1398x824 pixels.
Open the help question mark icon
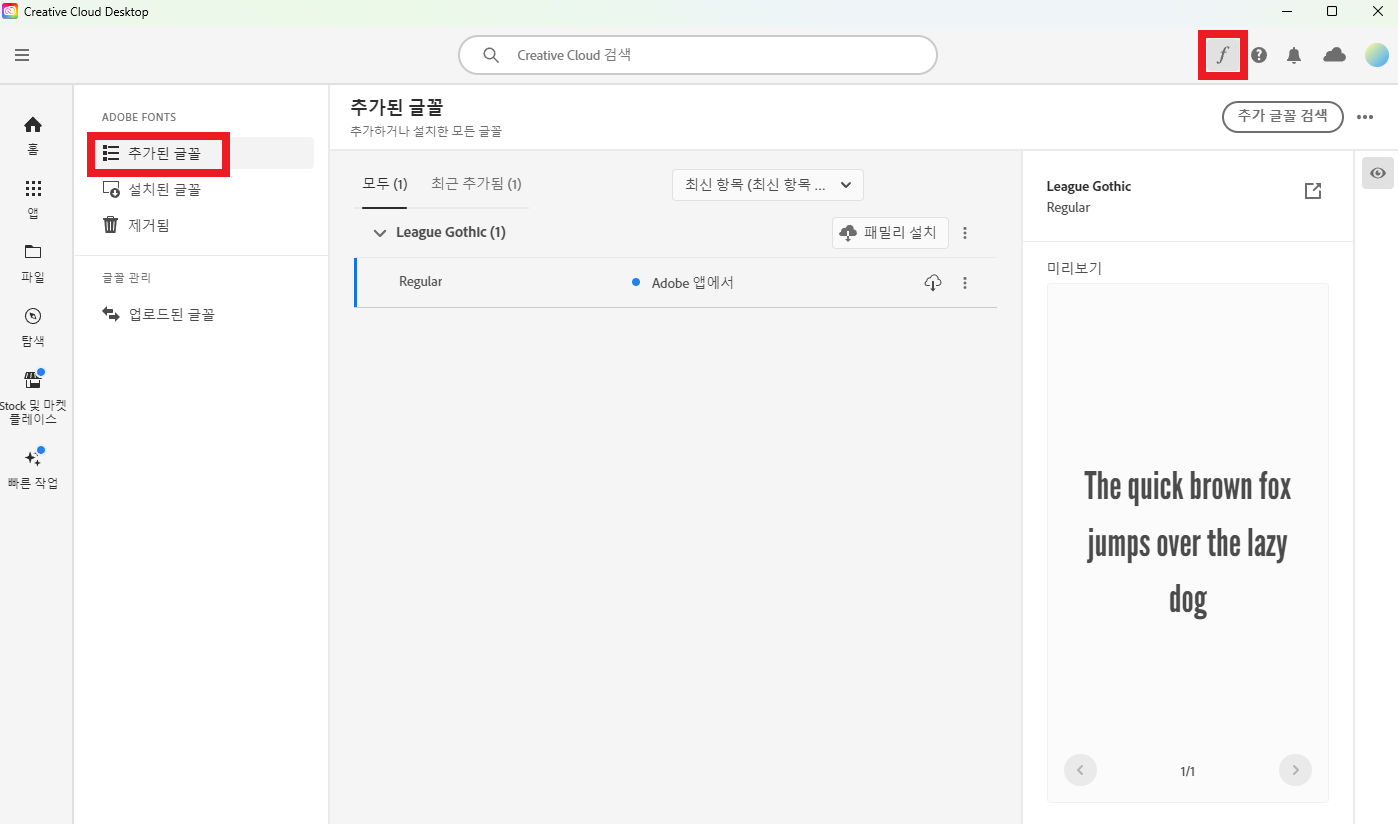[1259, 55]
